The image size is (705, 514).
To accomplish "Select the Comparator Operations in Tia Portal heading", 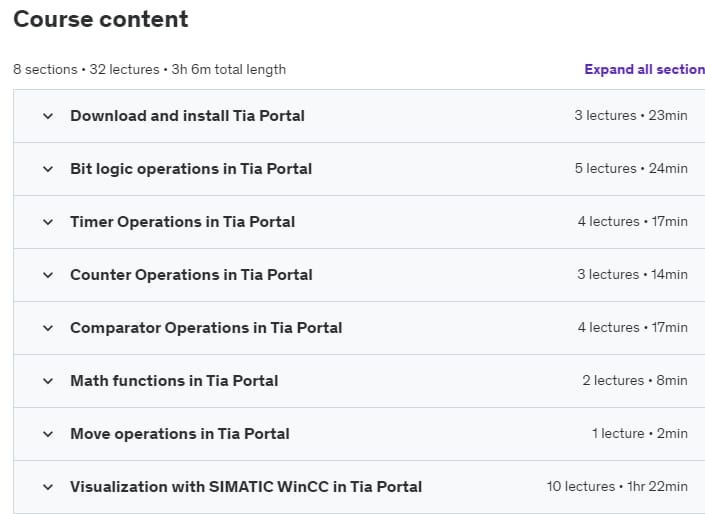I will tap(206, 328).
